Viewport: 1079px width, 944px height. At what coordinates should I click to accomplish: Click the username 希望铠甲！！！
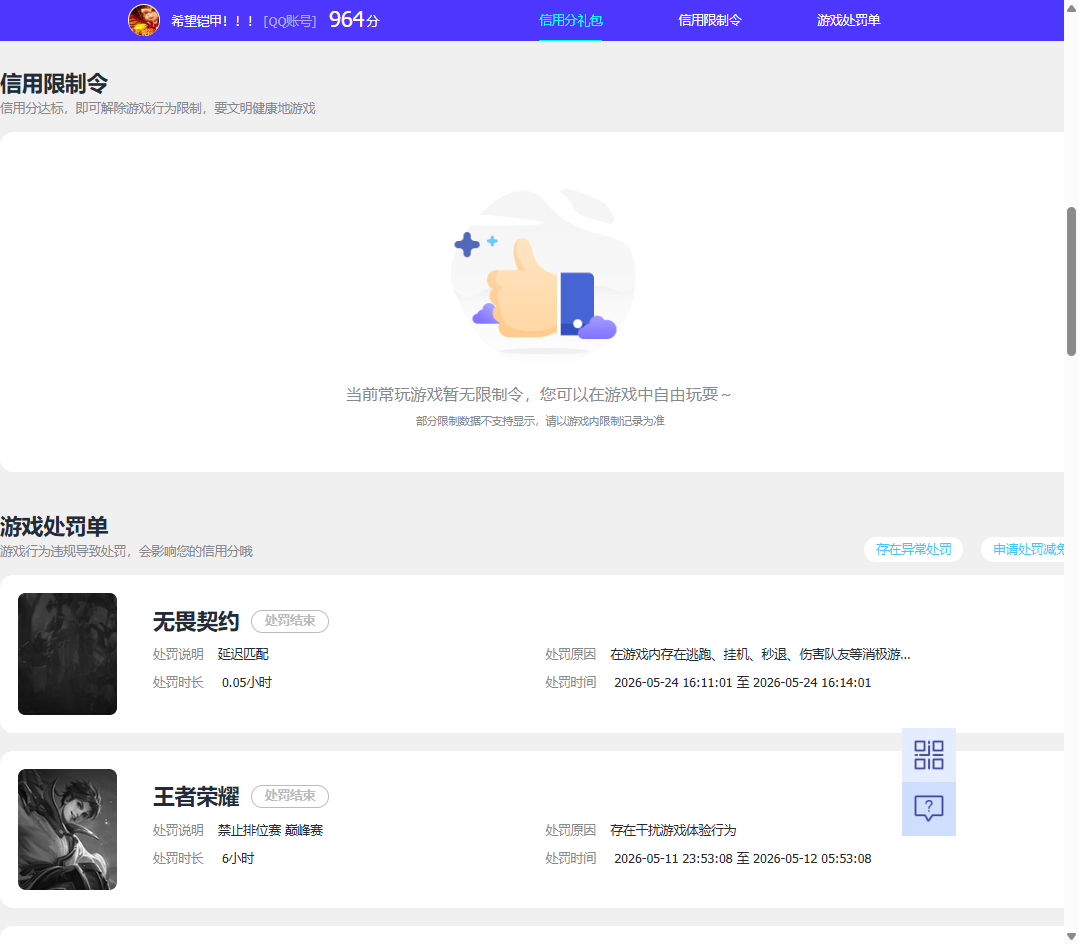(213, 21)
